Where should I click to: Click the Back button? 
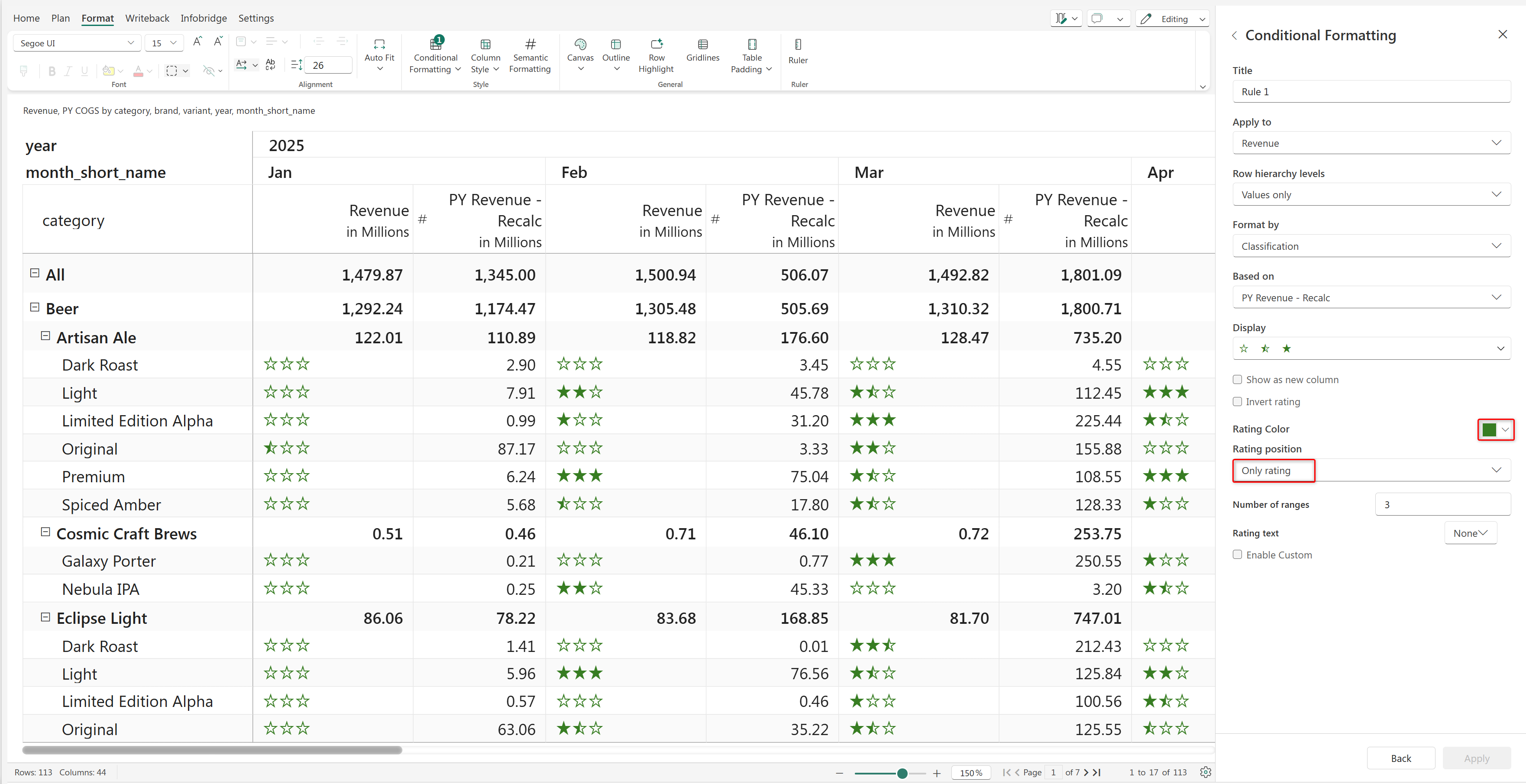point(1400,758)
